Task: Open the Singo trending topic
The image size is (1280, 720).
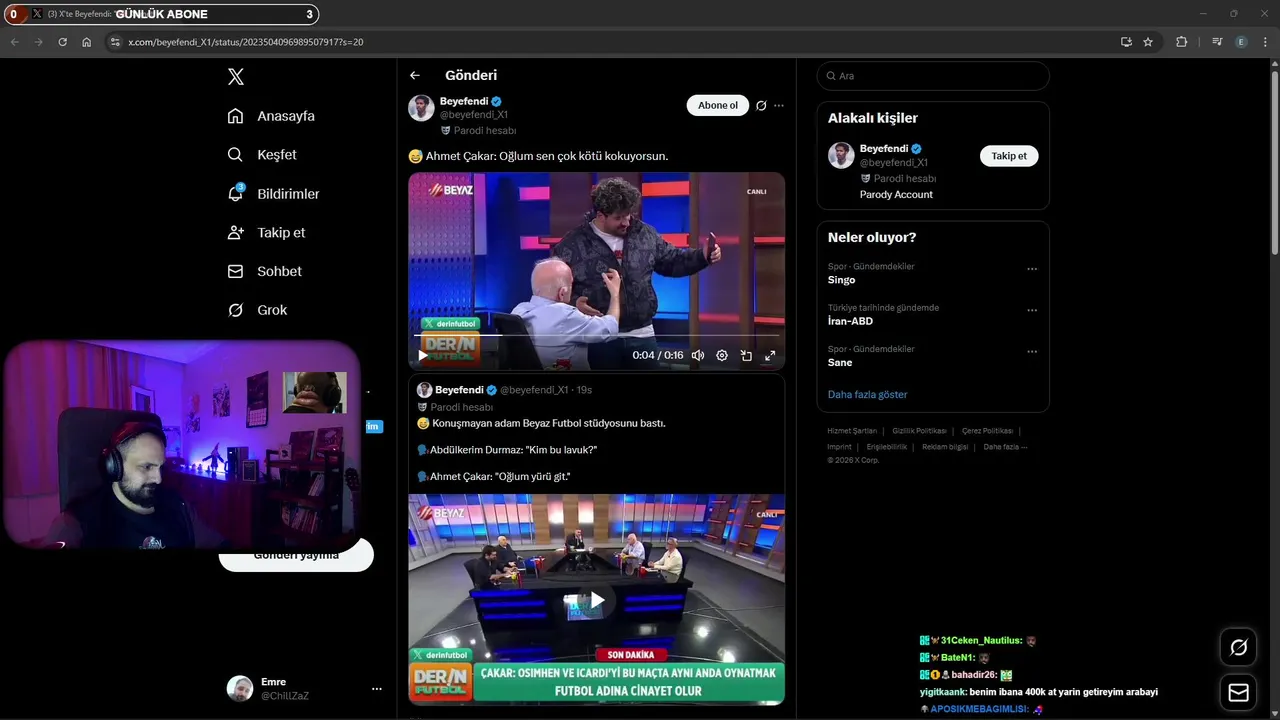Action: click(841, 280)
